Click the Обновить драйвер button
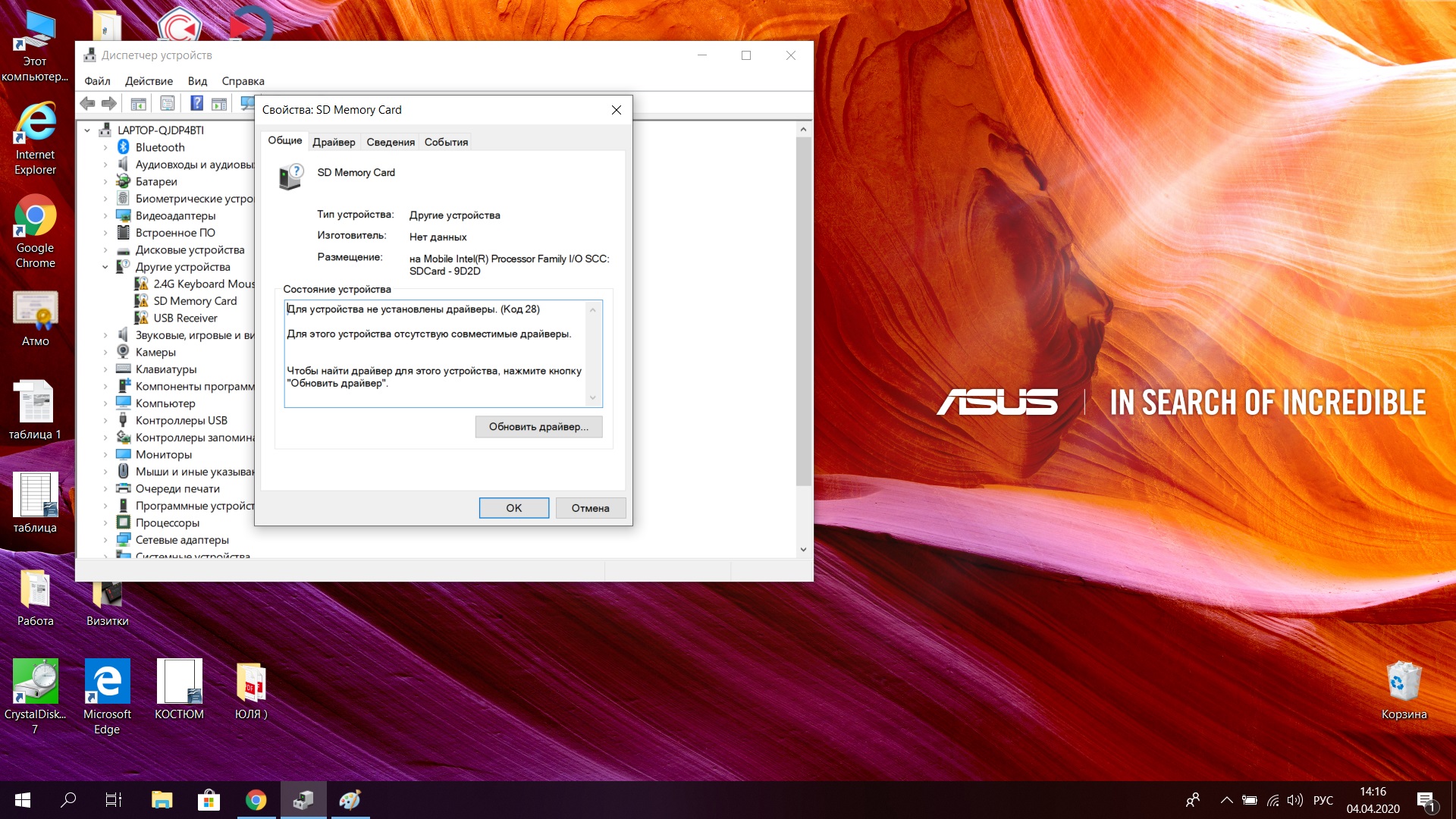Screen dimensions: 1456x819 538,427
